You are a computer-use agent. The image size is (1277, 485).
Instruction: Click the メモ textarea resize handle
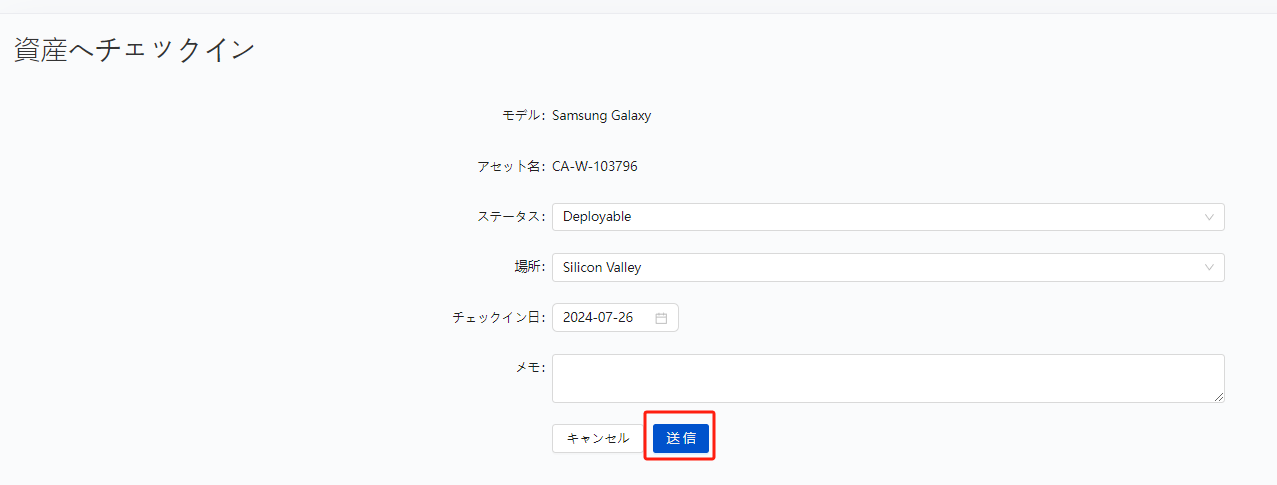(x=1219, y=397)
